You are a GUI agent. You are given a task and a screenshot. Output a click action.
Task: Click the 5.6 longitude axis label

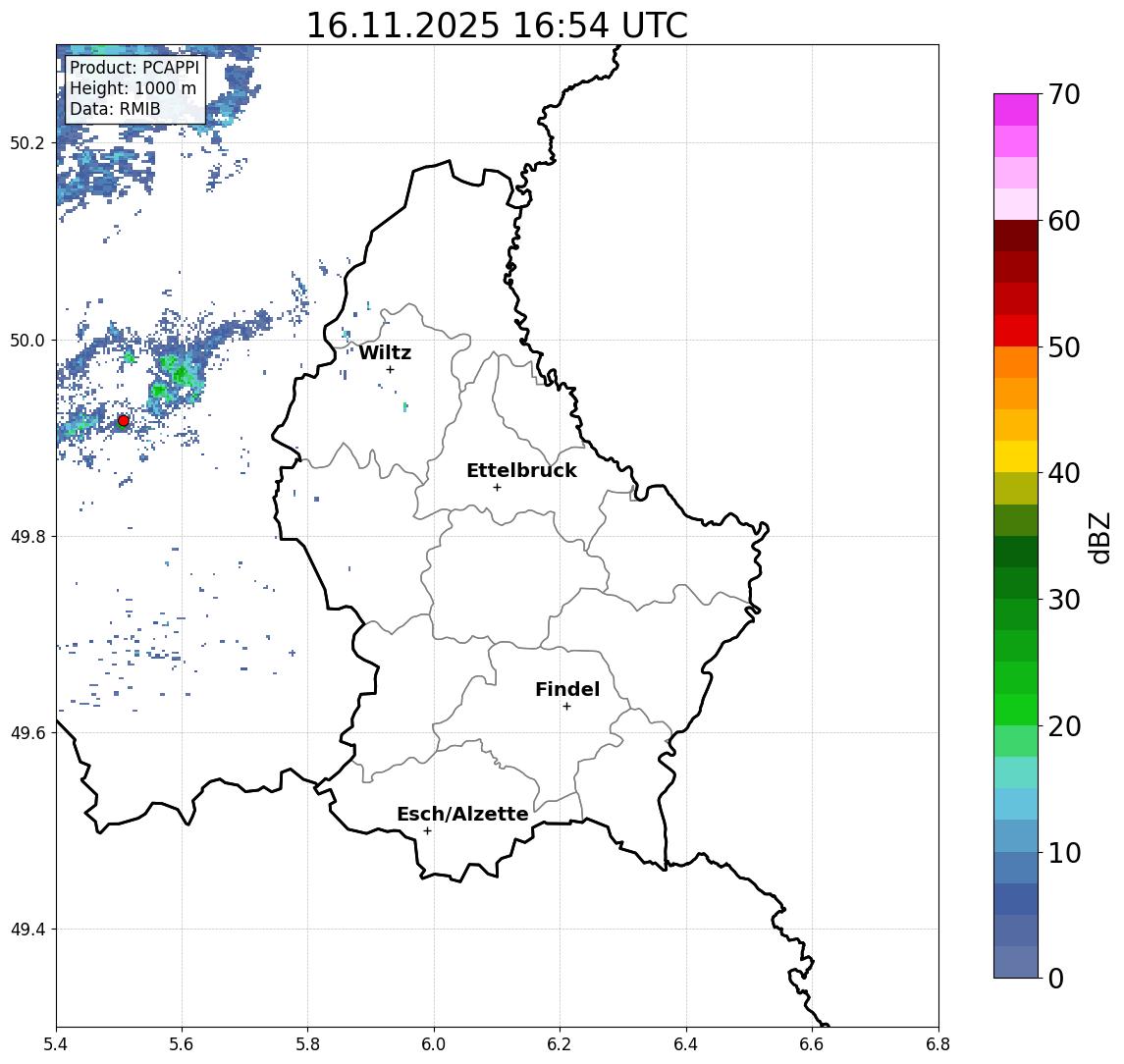[182, 1044]
